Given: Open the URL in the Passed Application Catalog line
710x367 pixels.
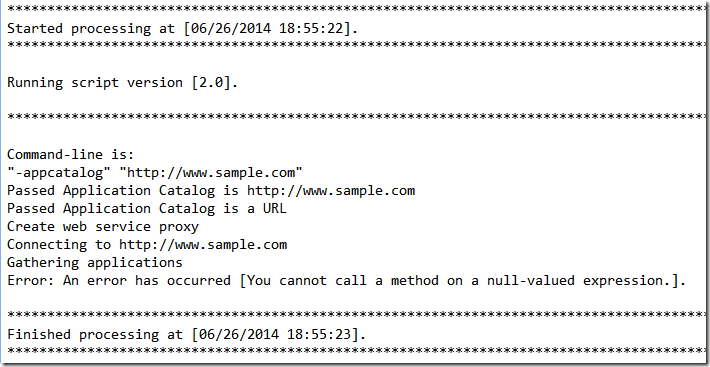Looking at the screenshot, I should 331,191.
